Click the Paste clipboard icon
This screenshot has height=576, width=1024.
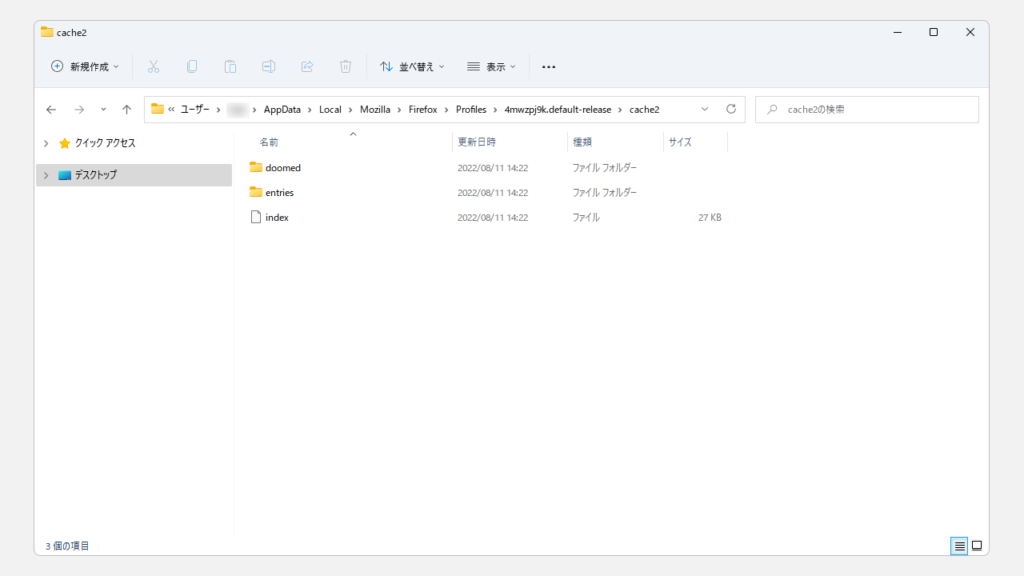[230, 67]
